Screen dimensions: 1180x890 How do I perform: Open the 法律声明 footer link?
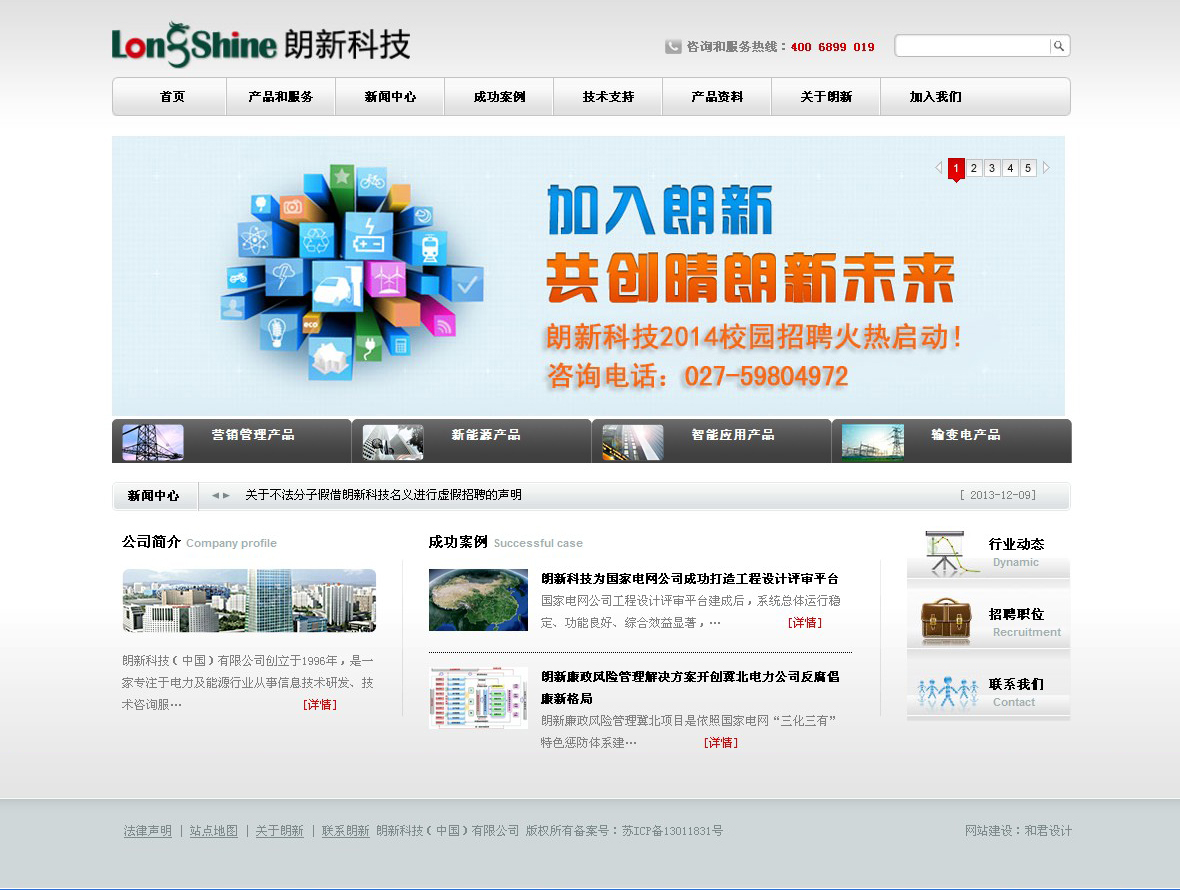pos(148,831)
